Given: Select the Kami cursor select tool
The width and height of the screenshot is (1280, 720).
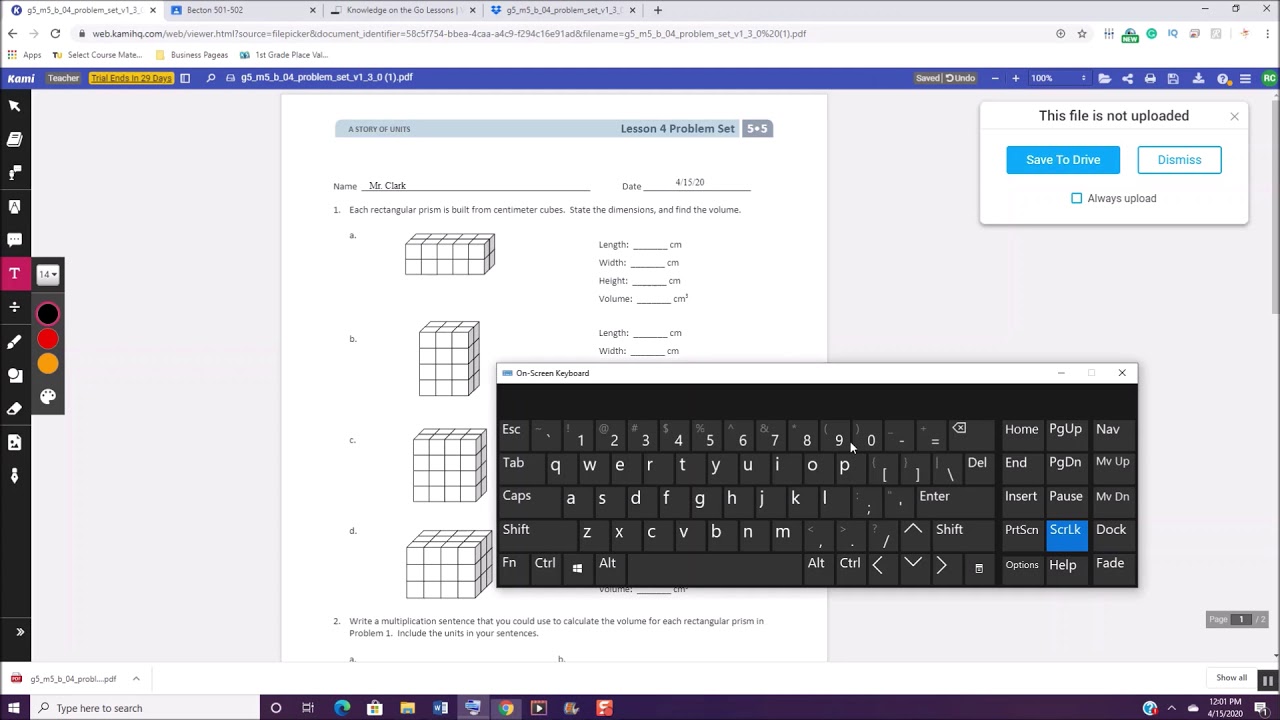Looking at the screenshot, I should click(x=15, y=106).
